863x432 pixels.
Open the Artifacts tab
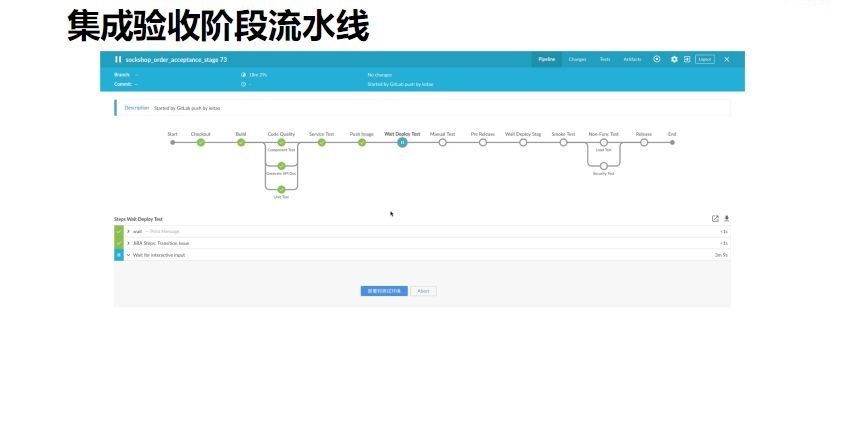click(633, 59)
